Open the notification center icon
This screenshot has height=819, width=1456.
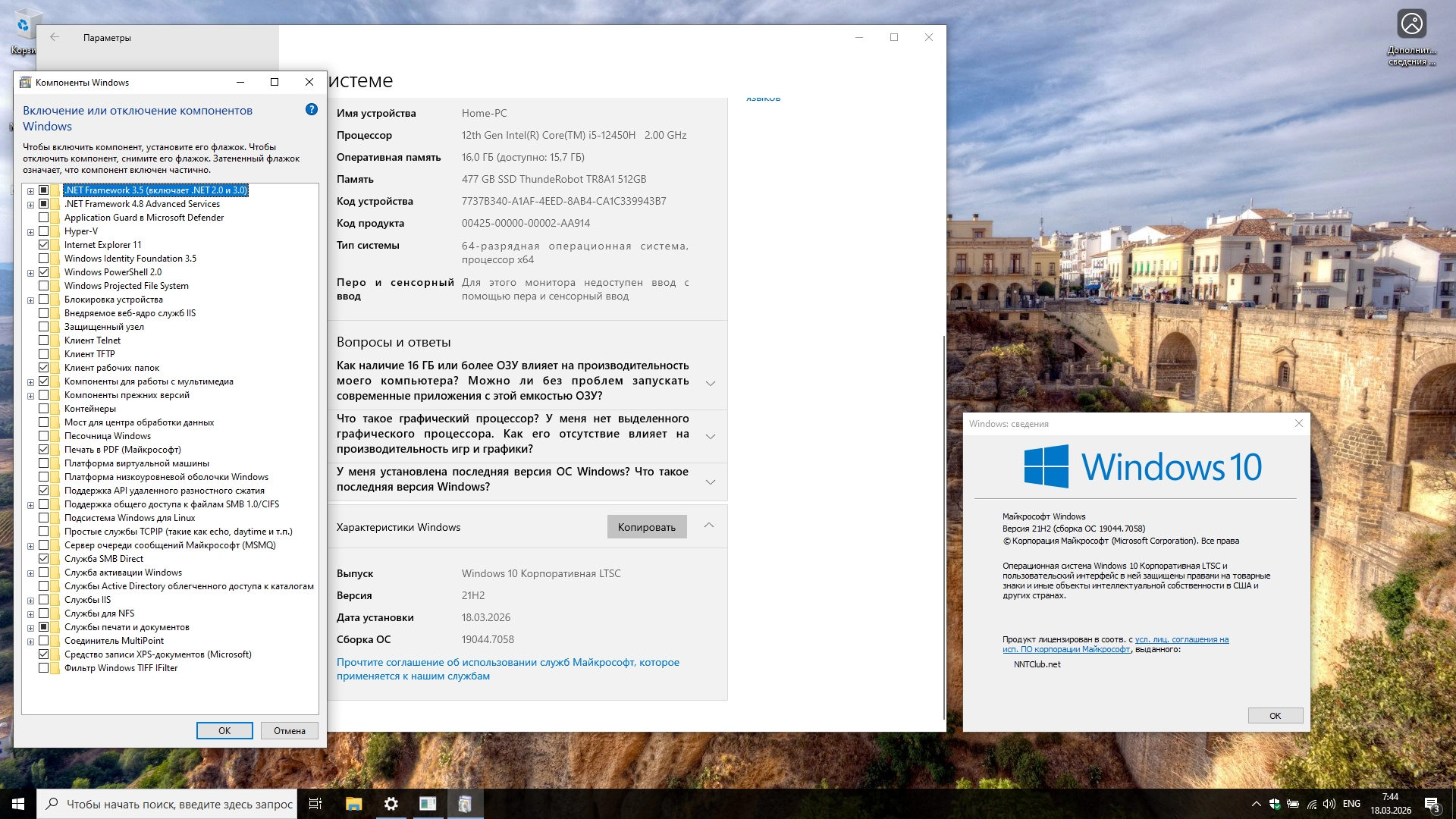[1431, 805]
